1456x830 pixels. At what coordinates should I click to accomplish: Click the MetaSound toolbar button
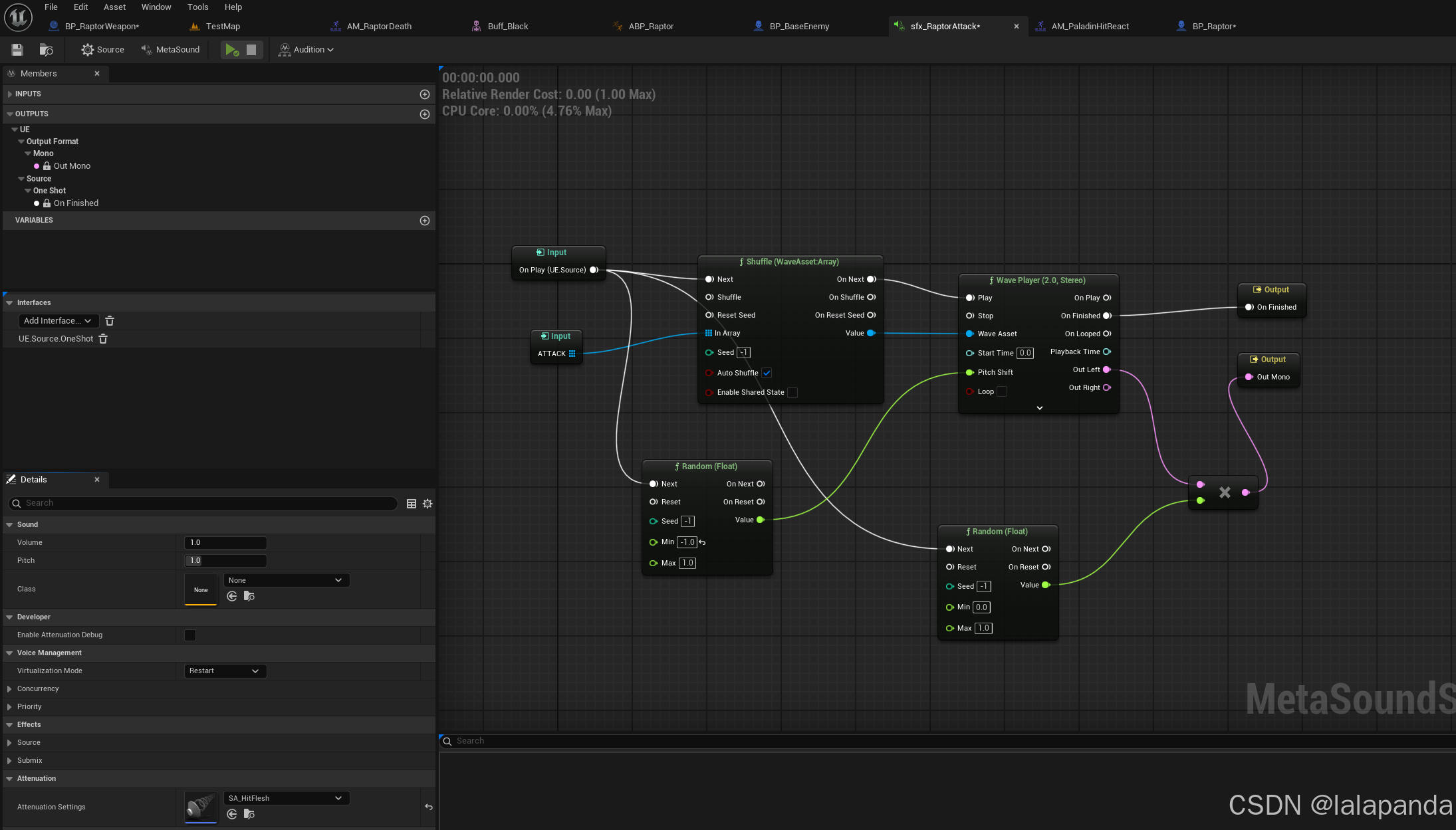coord(171,50)
